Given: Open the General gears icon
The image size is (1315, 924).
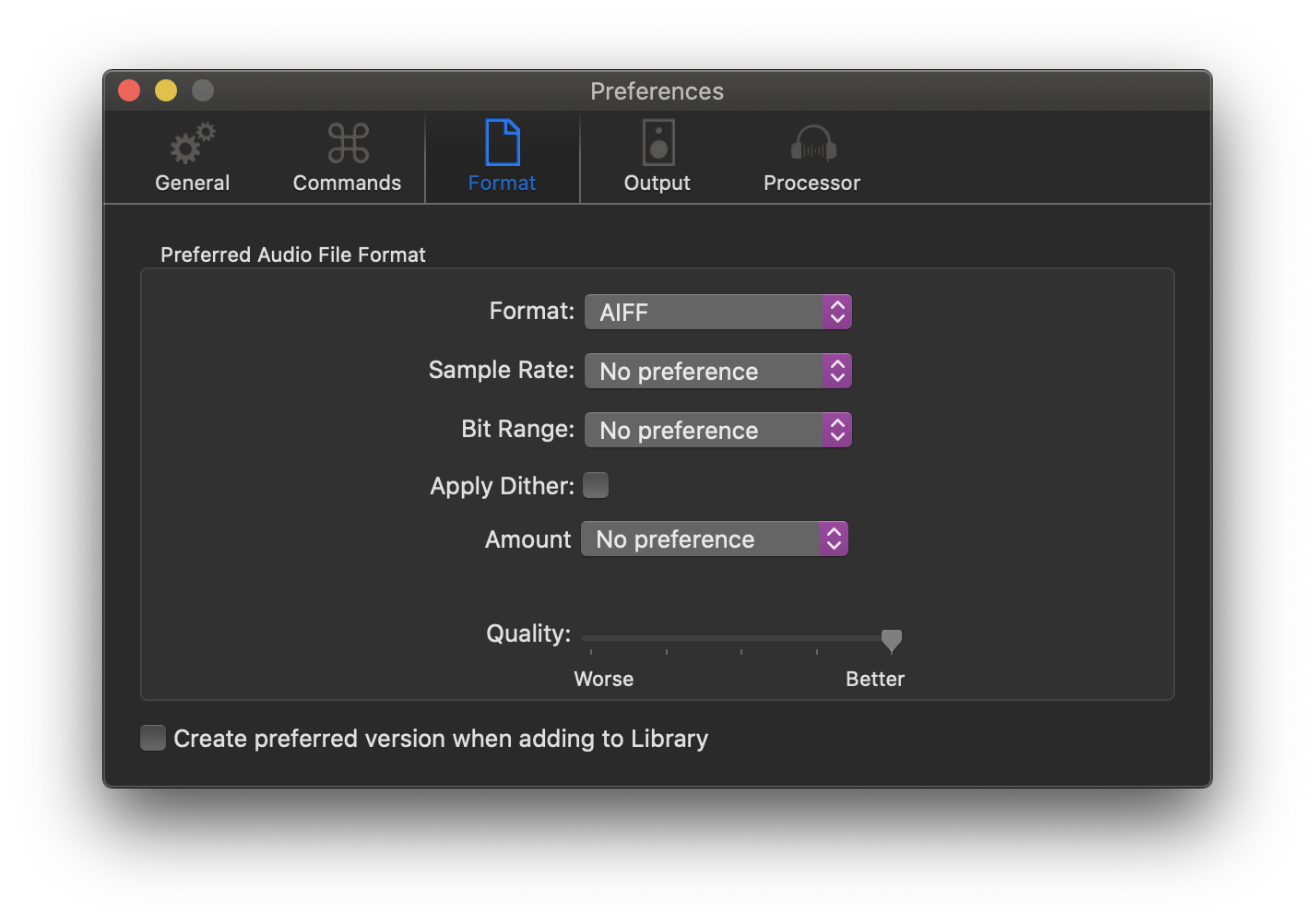Looking at the screenshot, I should point(192,144).
